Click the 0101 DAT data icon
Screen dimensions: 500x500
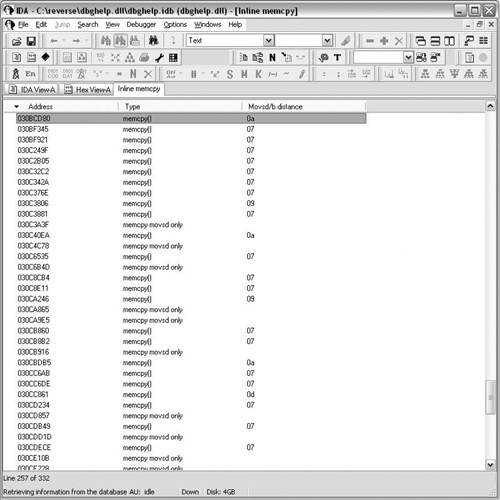coord(68,74)
